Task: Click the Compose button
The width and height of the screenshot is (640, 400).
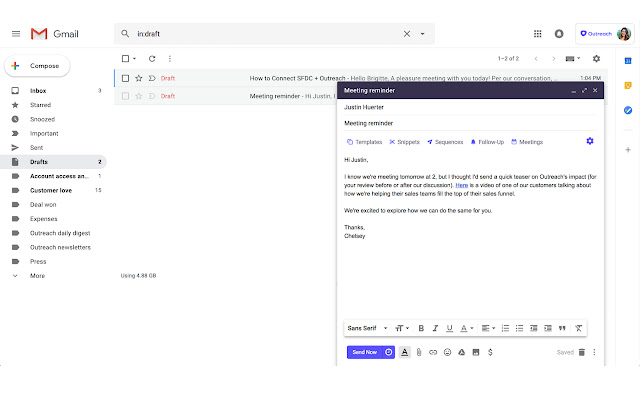Action: [x=37, y=66]
